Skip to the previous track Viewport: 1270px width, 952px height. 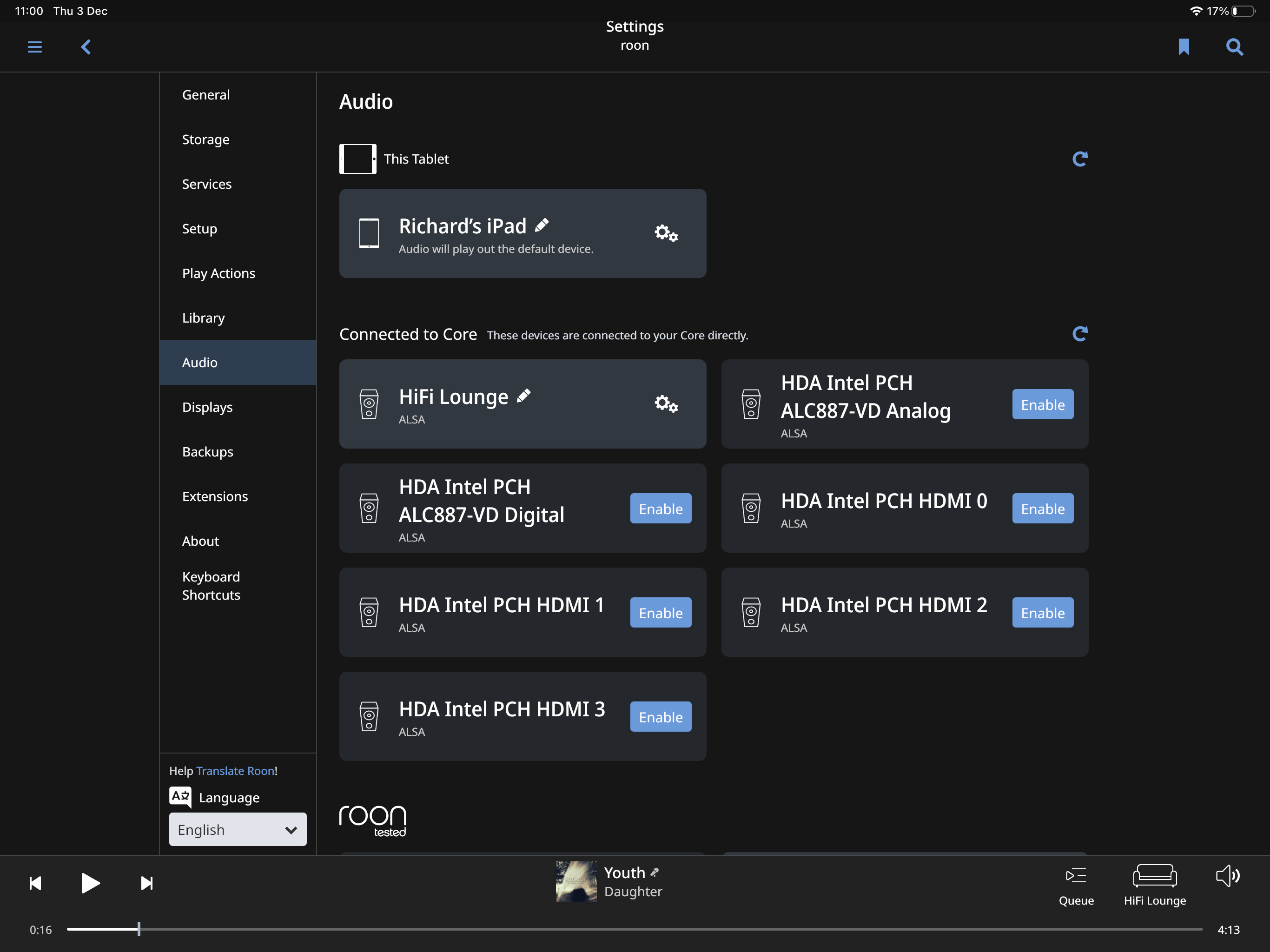(35, 883)
